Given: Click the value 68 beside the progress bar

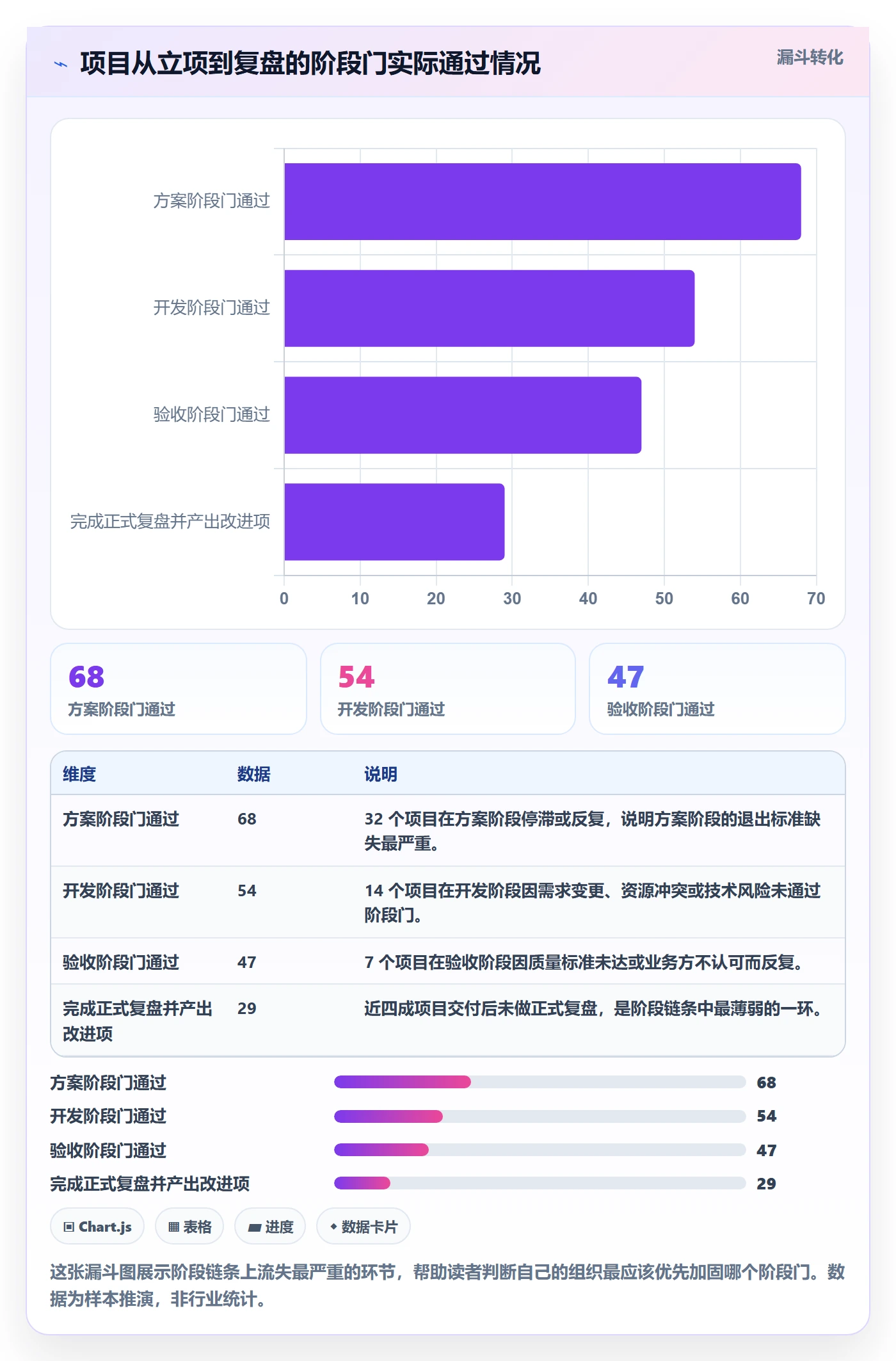Looking at the screenshot, I should pos(767,1083).
